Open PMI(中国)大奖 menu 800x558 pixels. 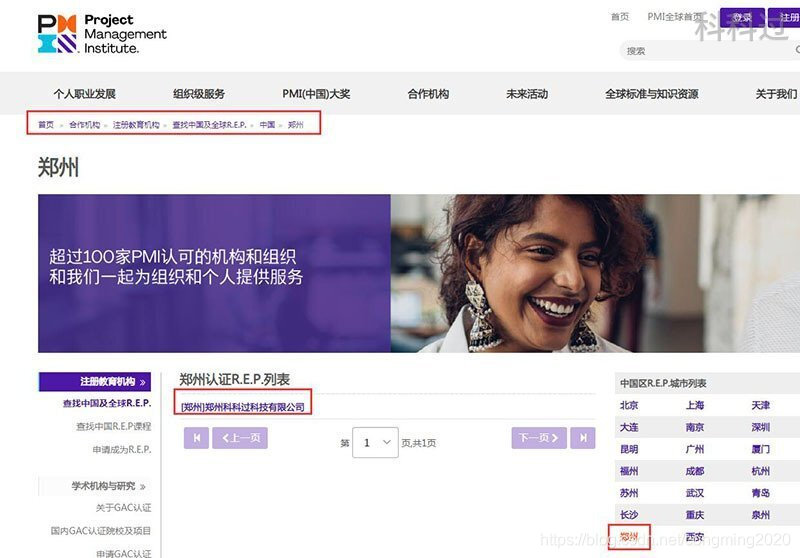point(316,94)
